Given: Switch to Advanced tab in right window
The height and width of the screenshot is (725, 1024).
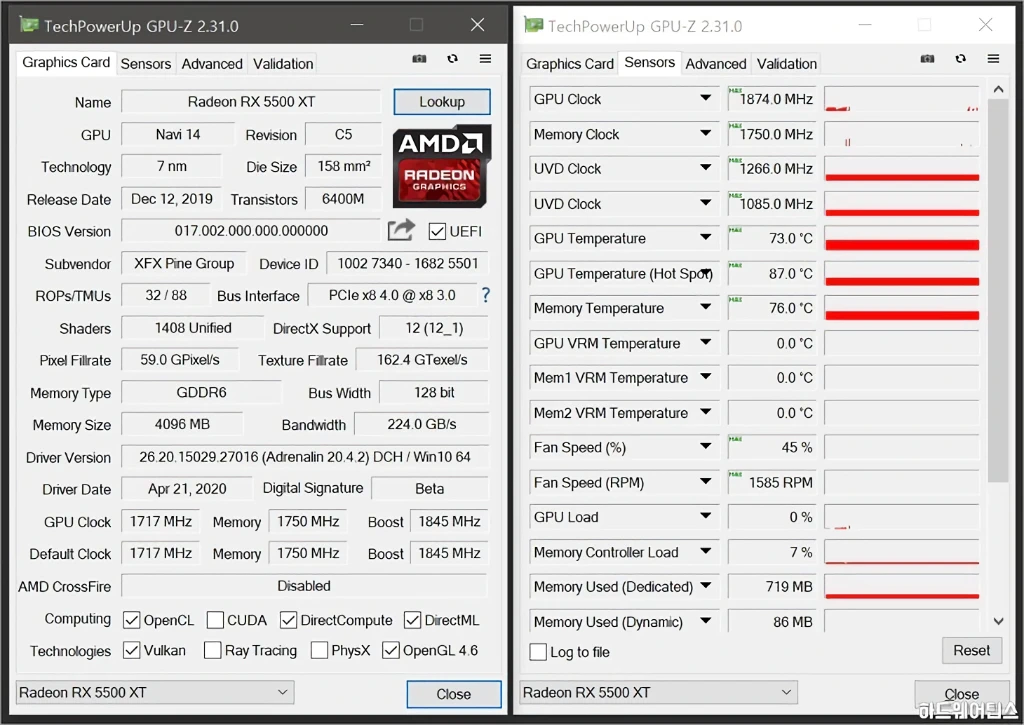Looking at the screenshot, I should (716, 64).
